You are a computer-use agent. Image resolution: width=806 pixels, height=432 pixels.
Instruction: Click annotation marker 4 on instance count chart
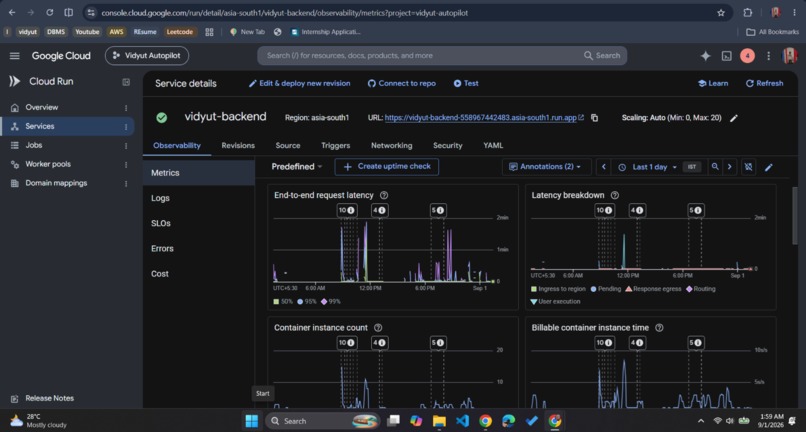[x=379, y=343]
